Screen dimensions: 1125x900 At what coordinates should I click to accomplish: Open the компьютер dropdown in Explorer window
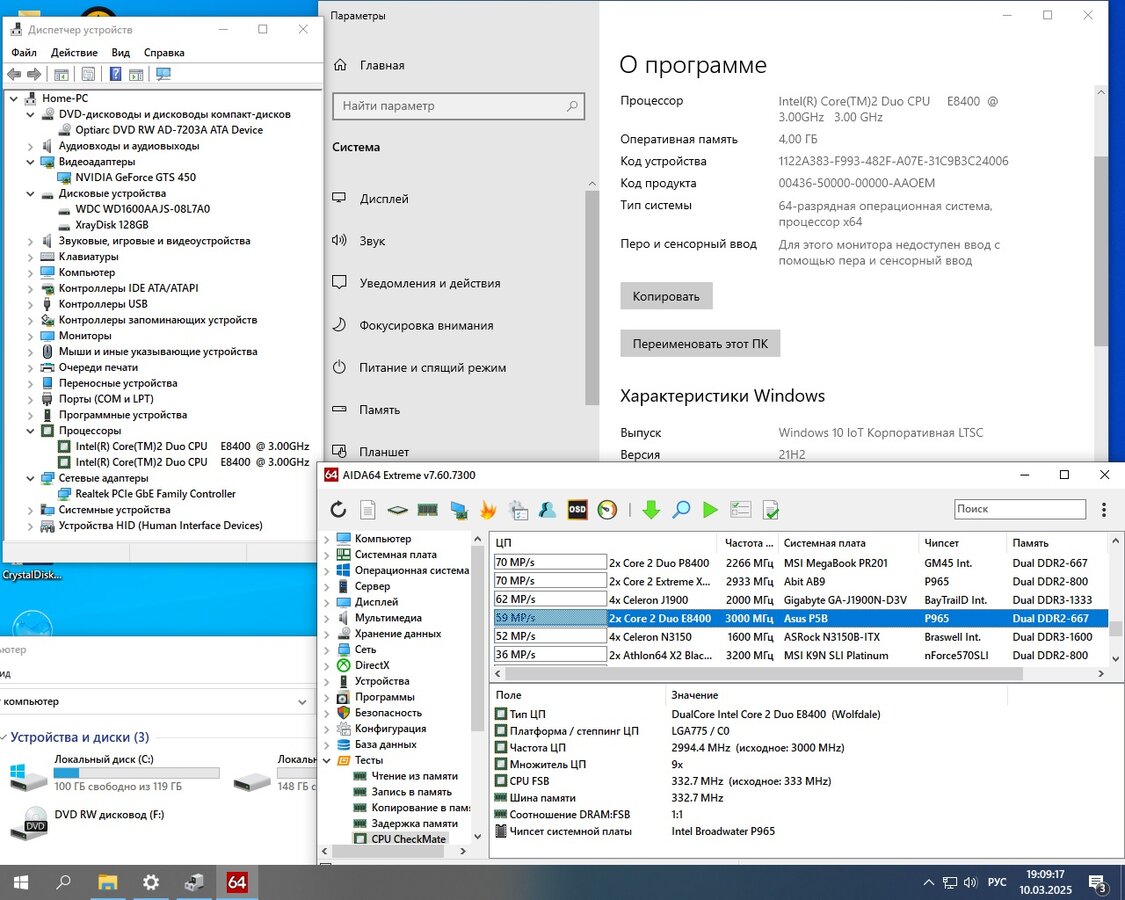(302, 702)
